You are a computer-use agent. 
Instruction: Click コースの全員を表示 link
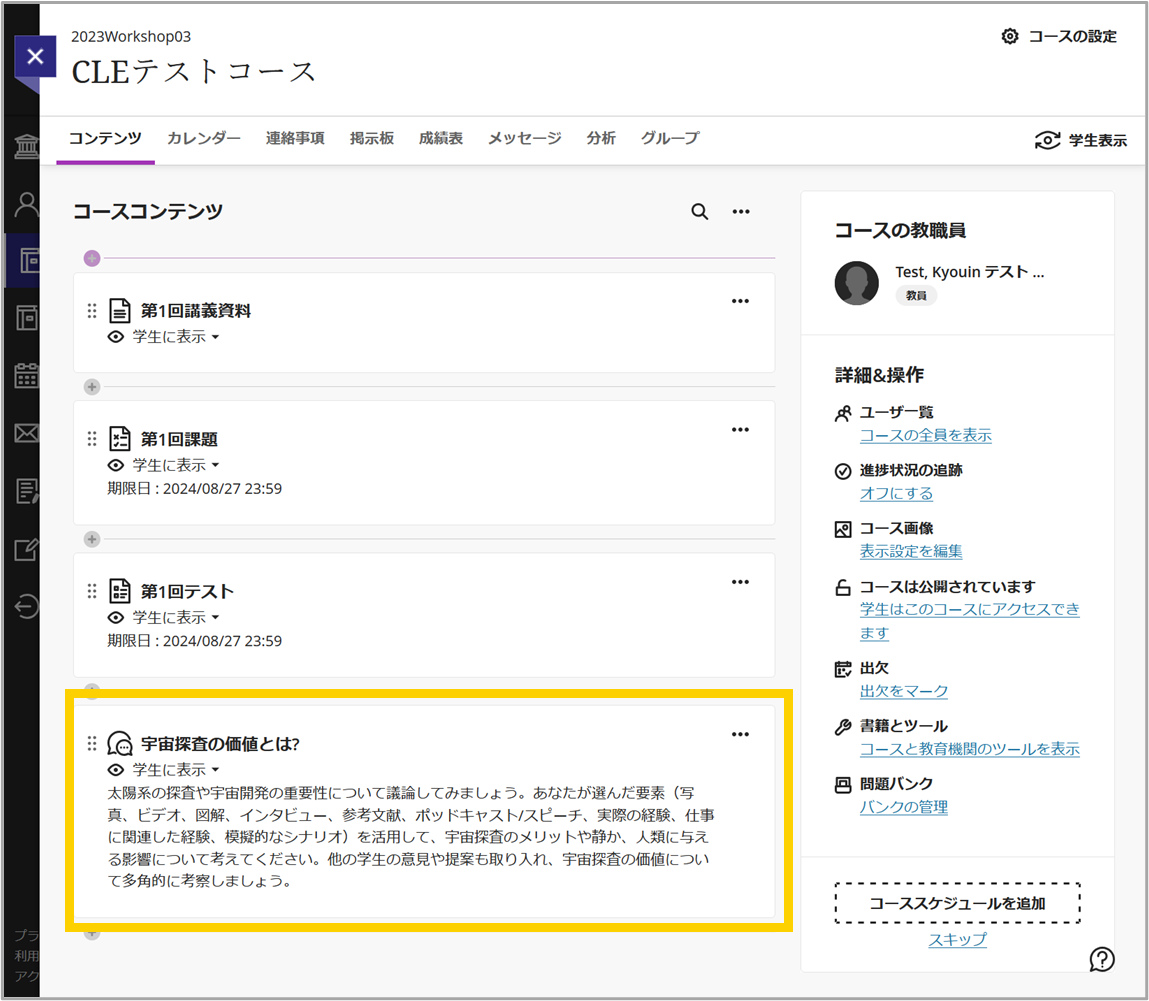tap(926, 435)
